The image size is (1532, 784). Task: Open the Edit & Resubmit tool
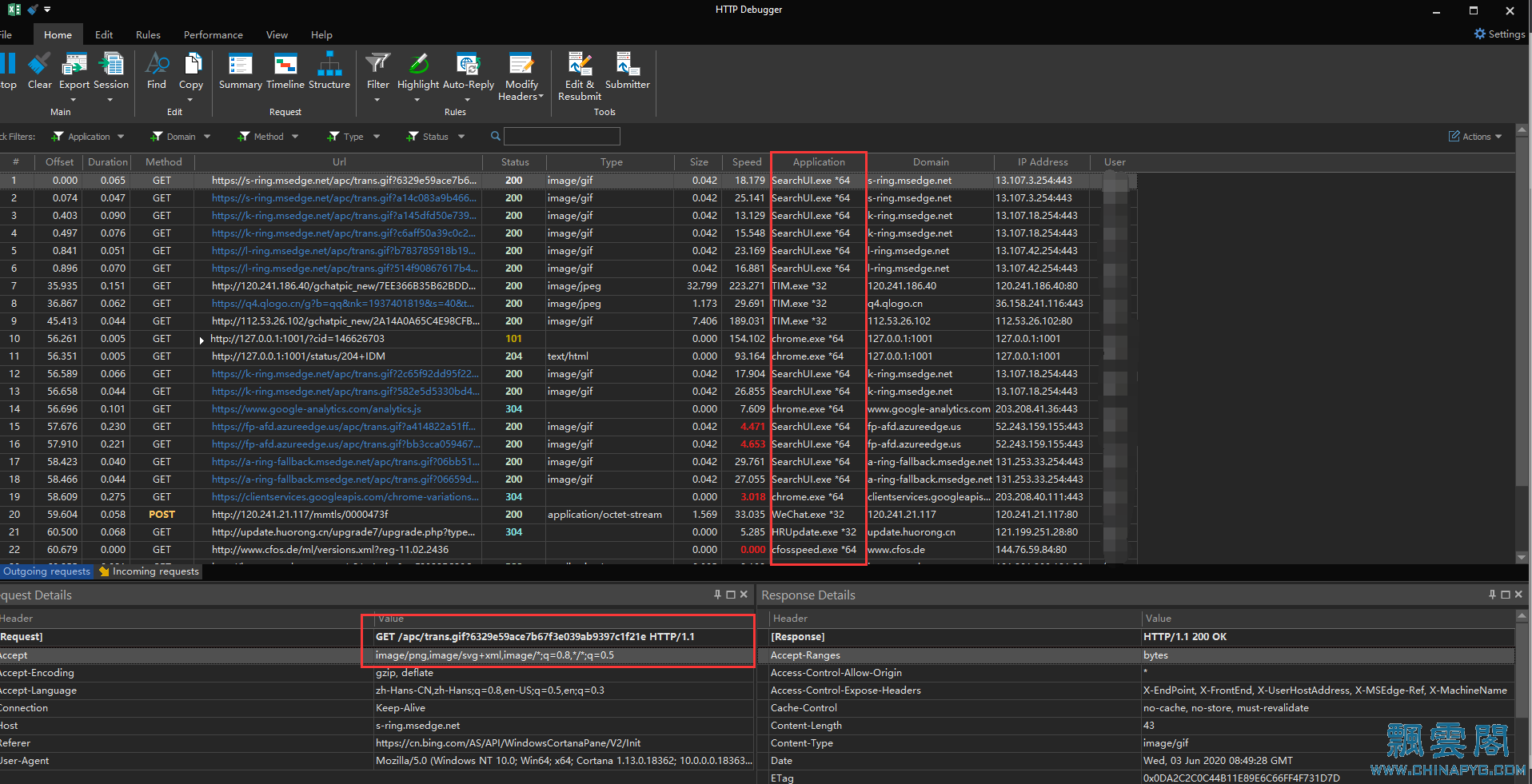(580, 76)
